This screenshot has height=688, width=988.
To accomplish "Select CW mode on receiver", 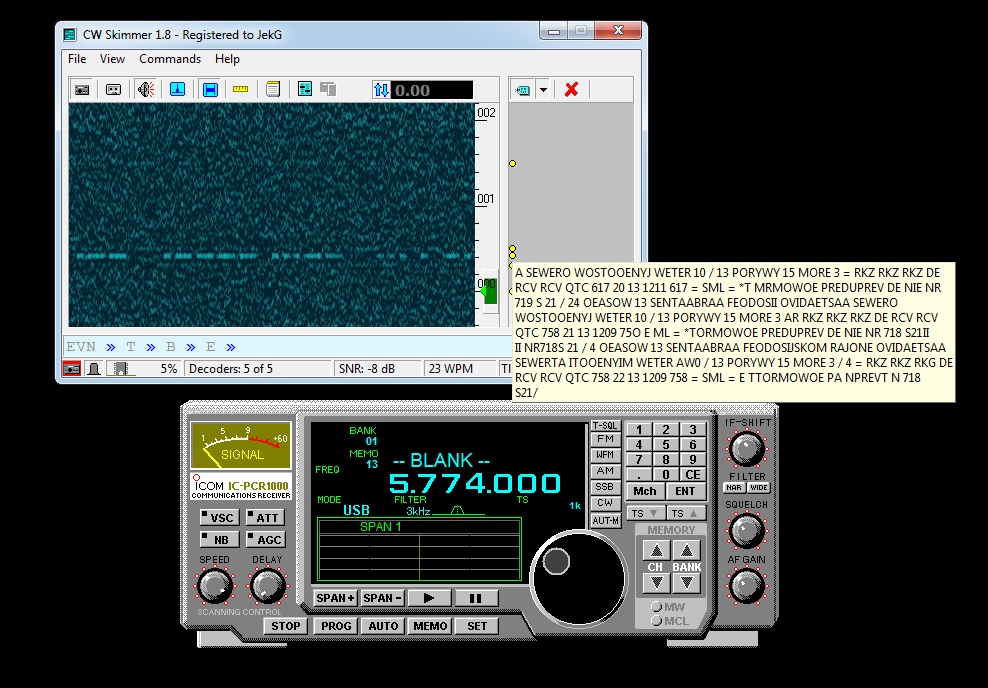I will point(604,503).
